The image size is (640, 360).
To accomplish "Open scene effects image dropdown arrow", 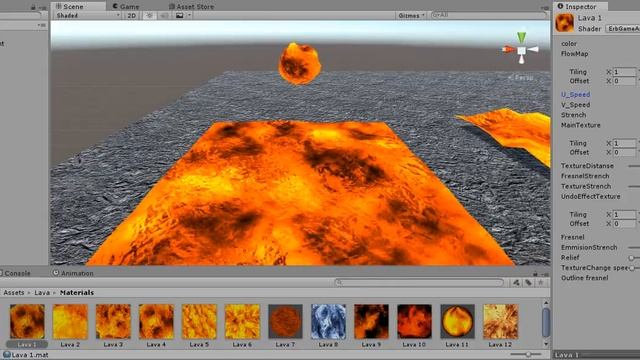I will click(x=189, y=16).
